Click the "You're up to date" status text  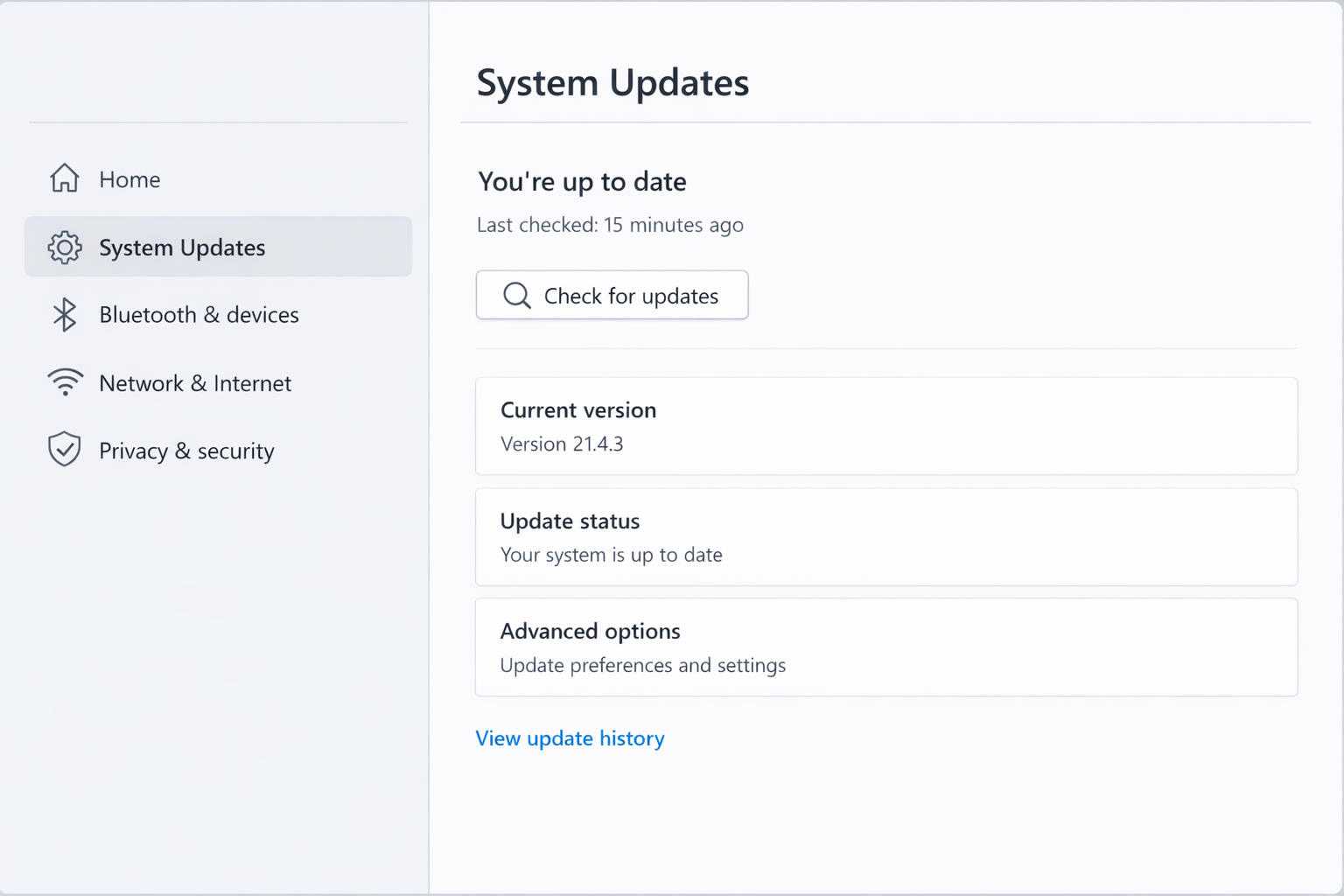[582, 182]
